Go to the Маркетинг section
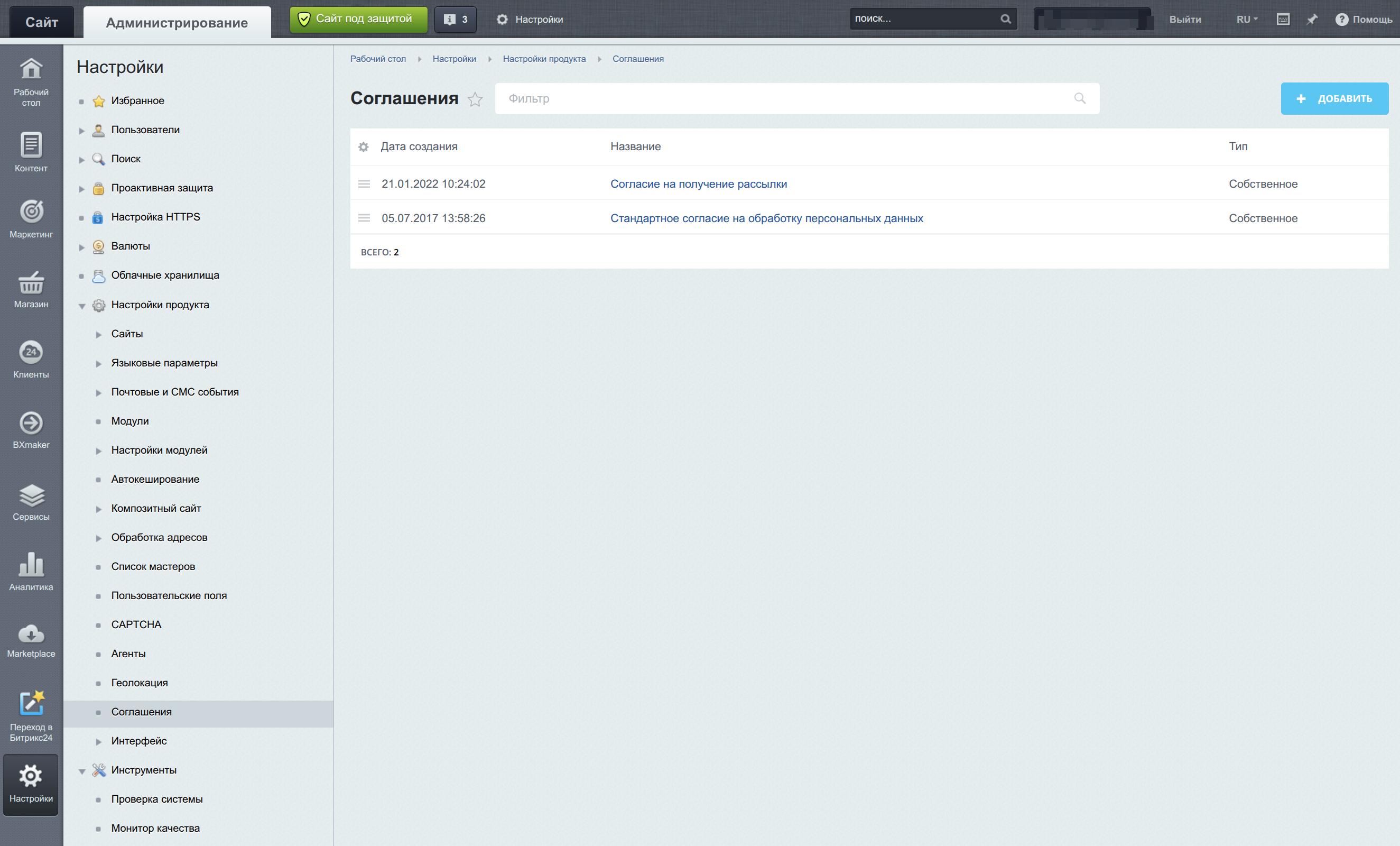The height and width of the screenshot is (846, 1400). pyautogui.click(x=31, y=218)
